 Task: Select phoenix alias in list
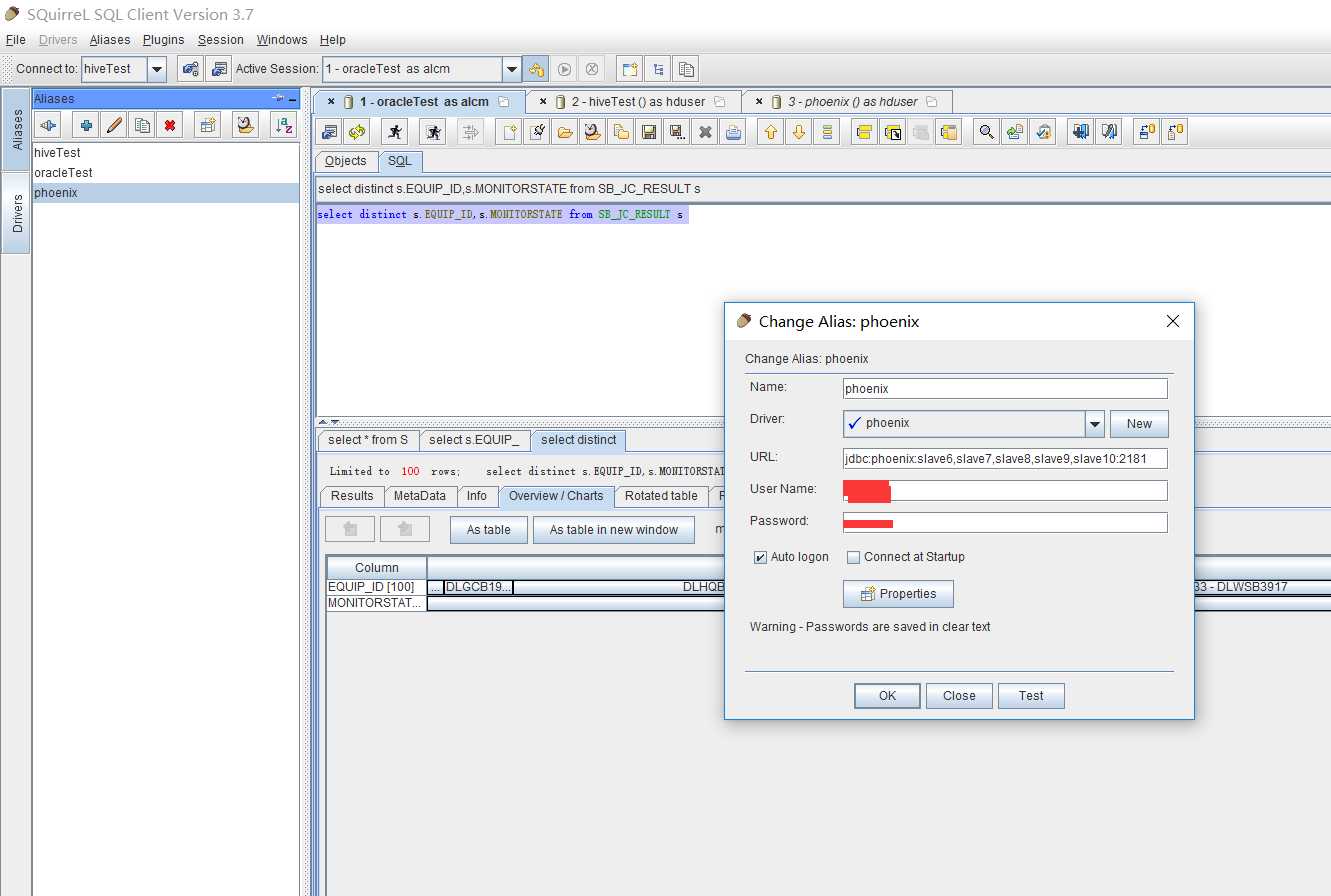pyautogui.click(x=165, y=193)
